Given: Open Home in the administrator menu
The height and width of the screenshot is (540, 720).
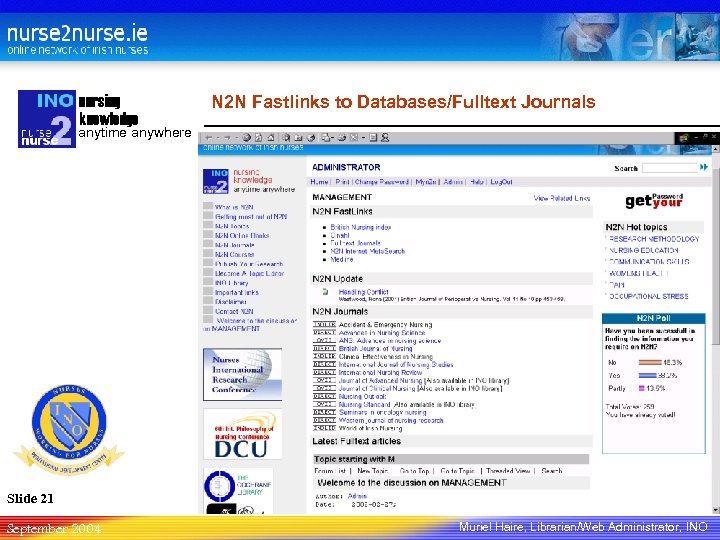Looking at the screenshot, I should pyautogui.click(x=319, y=182).
